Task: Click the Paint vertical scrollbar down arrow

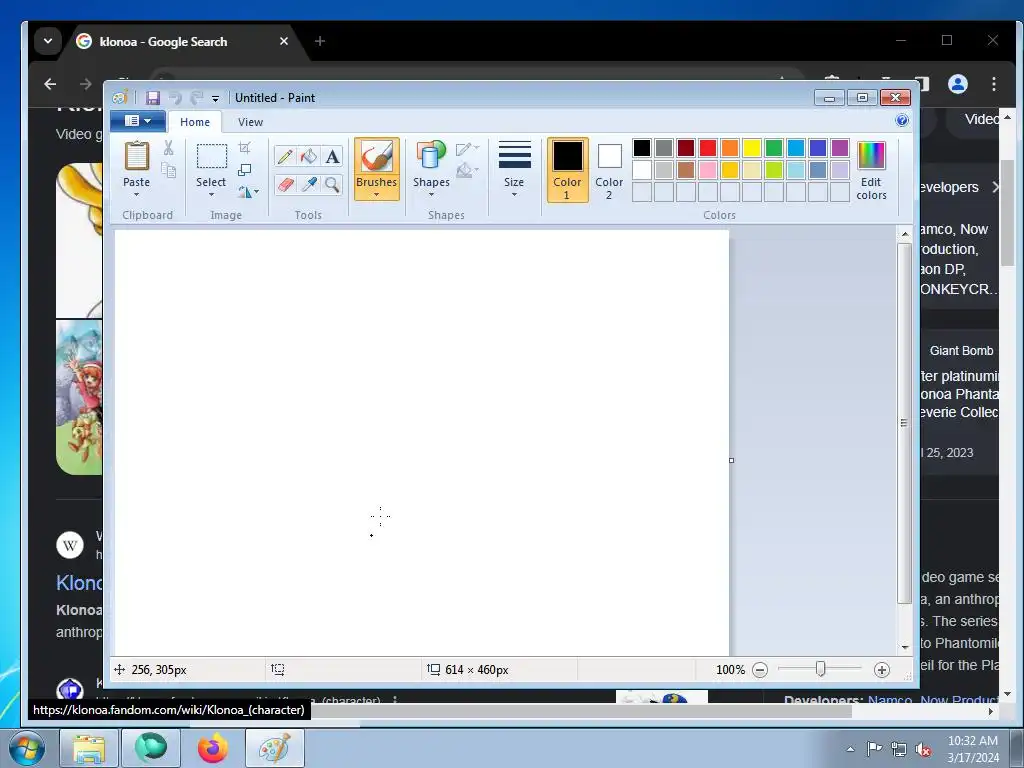Action: (905, 648)
